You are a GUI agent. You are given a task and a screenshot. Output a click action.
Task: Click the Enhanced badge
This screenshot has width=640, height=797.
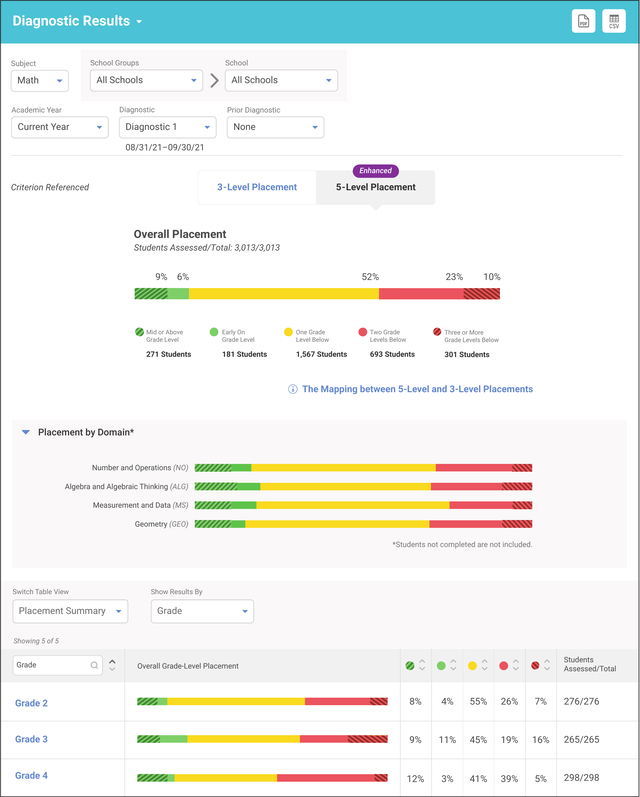tap(376, 171)
